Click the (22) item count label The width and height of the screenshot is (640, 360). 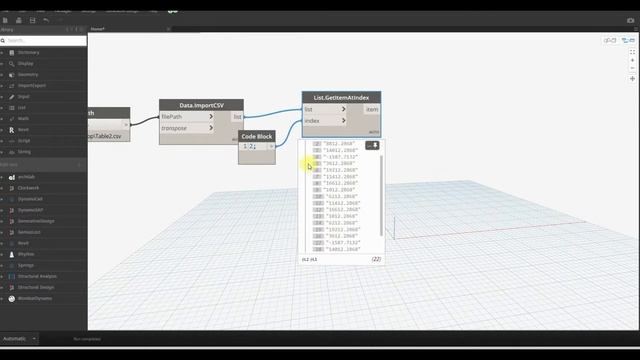tap(376, 259)
